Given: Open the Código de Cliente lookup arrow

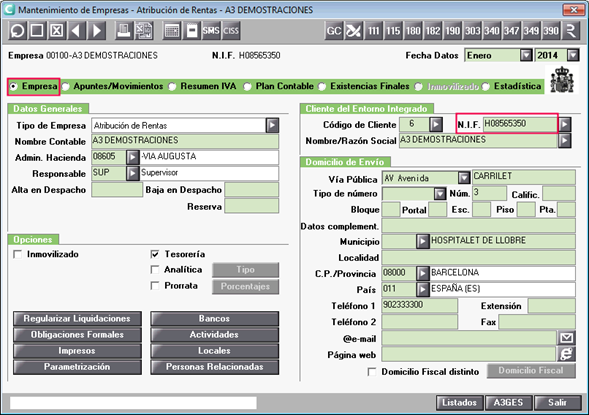Looking at the screenshot, I should pos(436,124).
